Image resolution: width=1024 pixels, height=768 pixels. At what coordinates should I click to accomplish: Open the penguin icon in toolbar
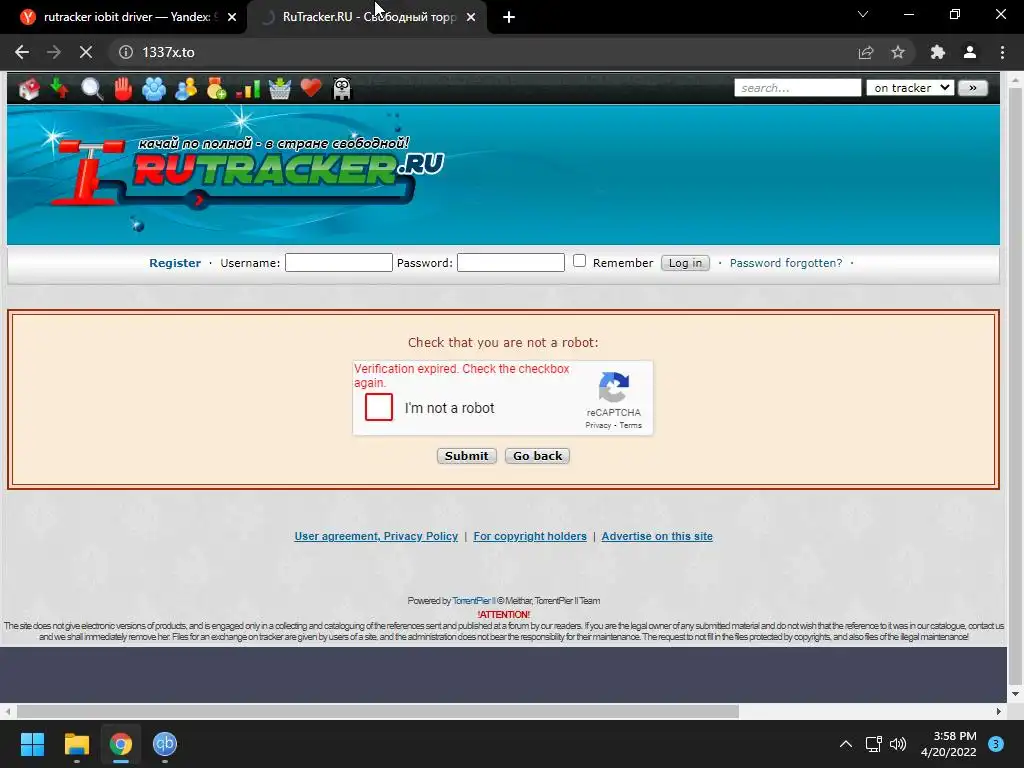342,88
